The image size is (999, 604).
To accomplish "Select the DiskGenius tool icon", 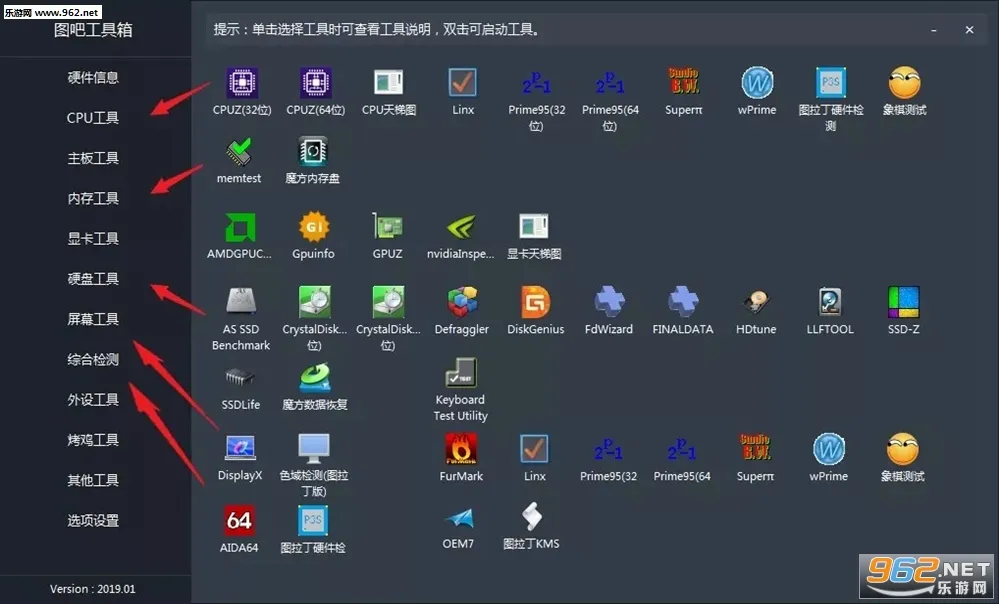I will click(x=535, y=303).
